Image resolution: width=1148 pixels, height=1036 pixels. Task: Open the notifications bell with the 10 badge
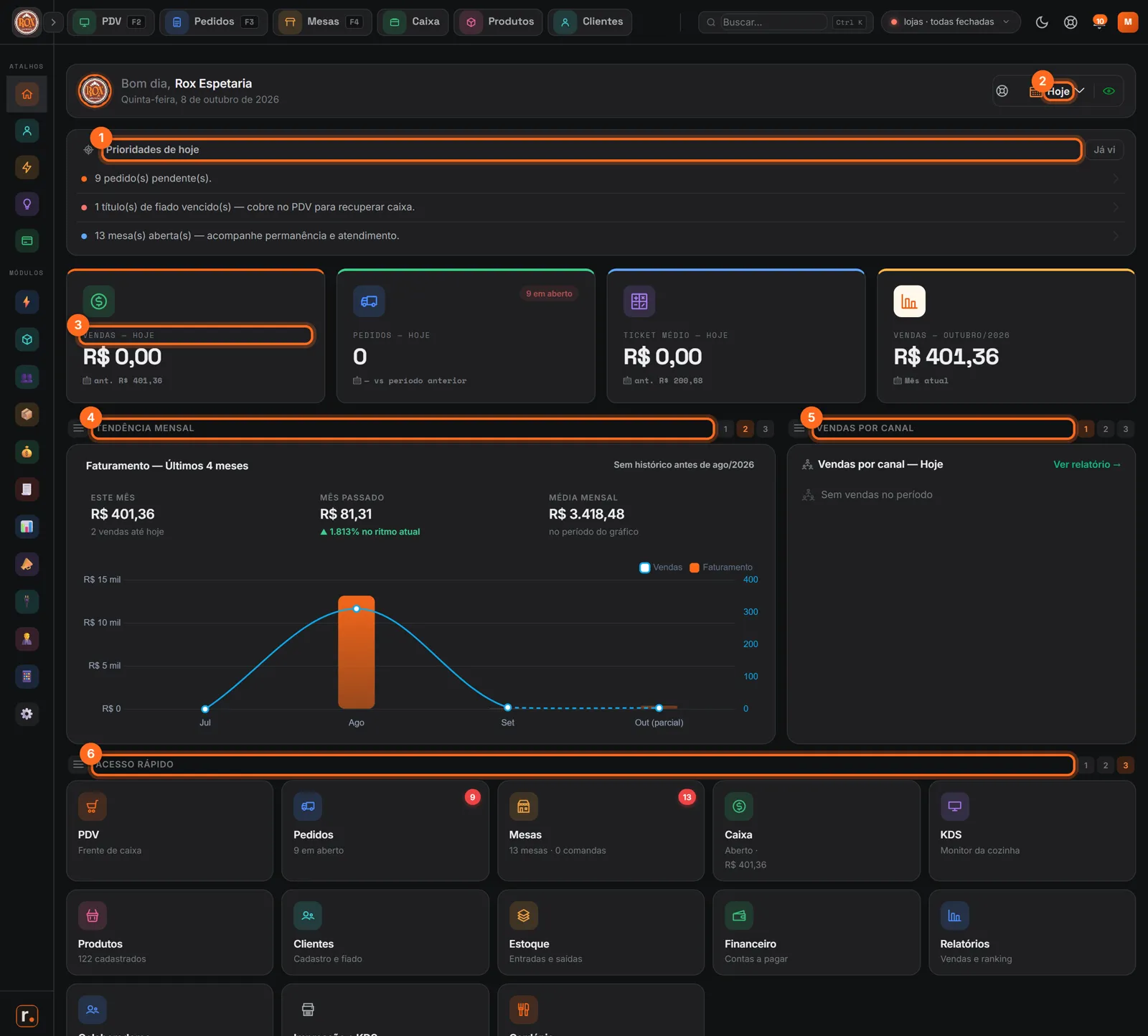(x=1099, y=22)
